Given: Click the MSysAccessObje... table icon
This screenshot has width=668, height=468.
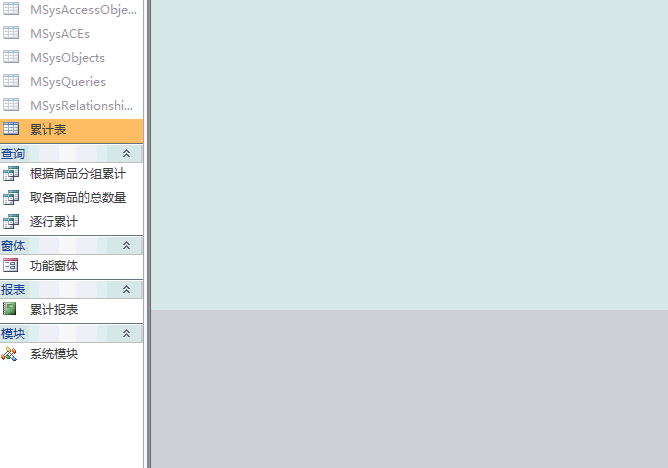Looking at the screenshot, I should (11, 9).
